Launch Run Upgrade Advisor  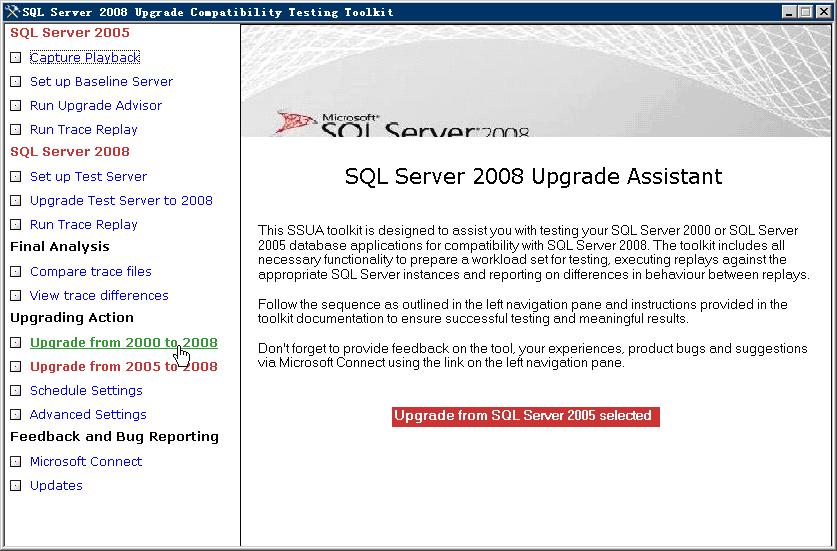click(x=96, y=106)
